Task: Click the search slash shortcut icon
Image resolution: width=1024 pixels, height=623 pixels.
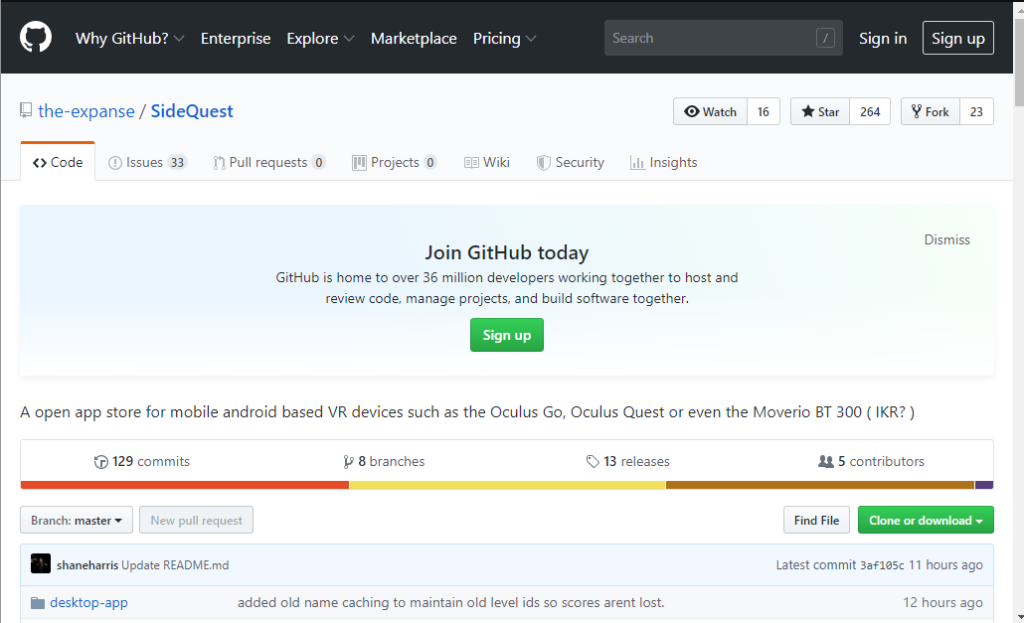Action: (x=825, y=38)
